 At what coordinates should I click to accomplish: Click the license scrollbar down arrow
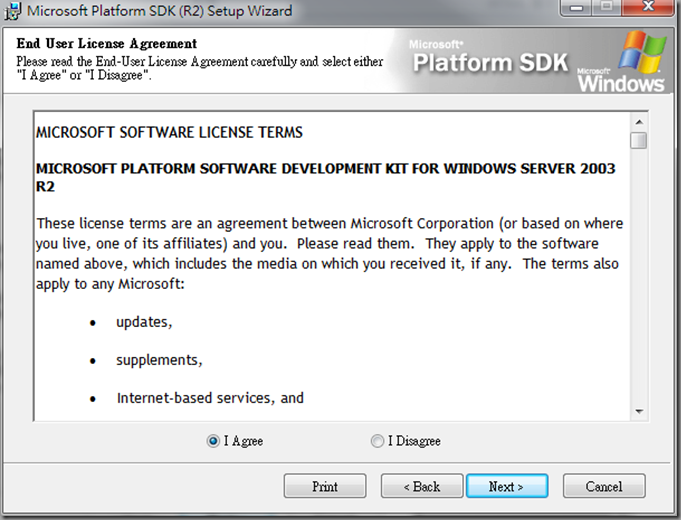click(639, 411)
